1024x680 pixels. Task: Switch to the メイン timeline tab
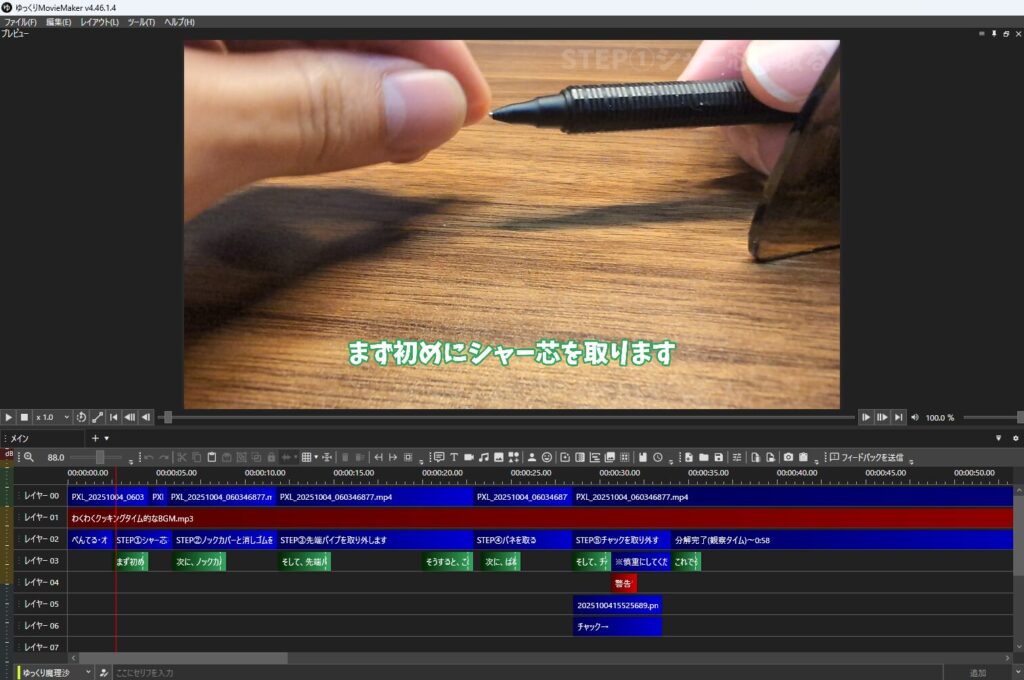pyautogui.click(x=20, y=438)
